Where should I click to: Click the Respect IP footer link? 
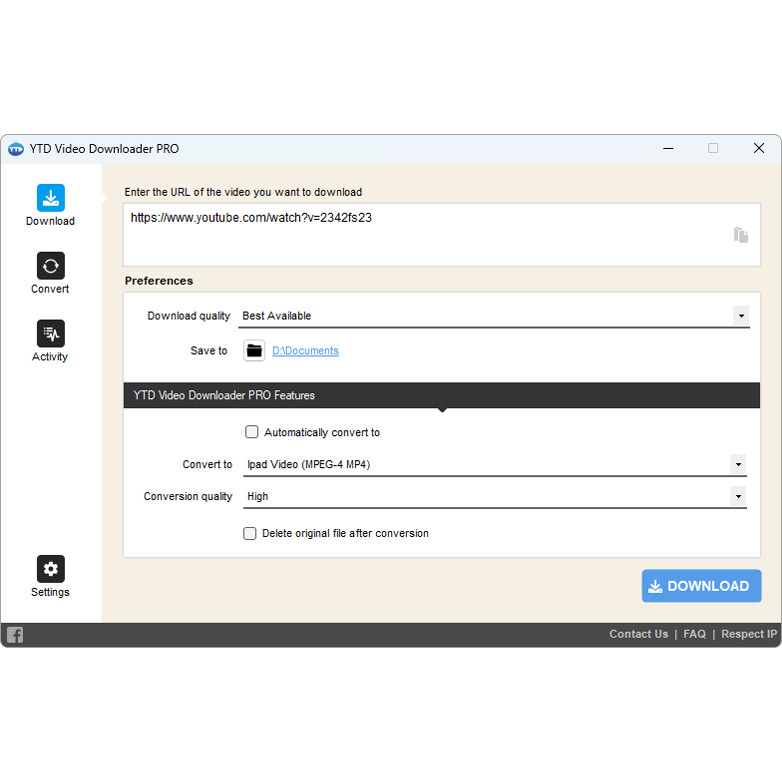(749, 634)
